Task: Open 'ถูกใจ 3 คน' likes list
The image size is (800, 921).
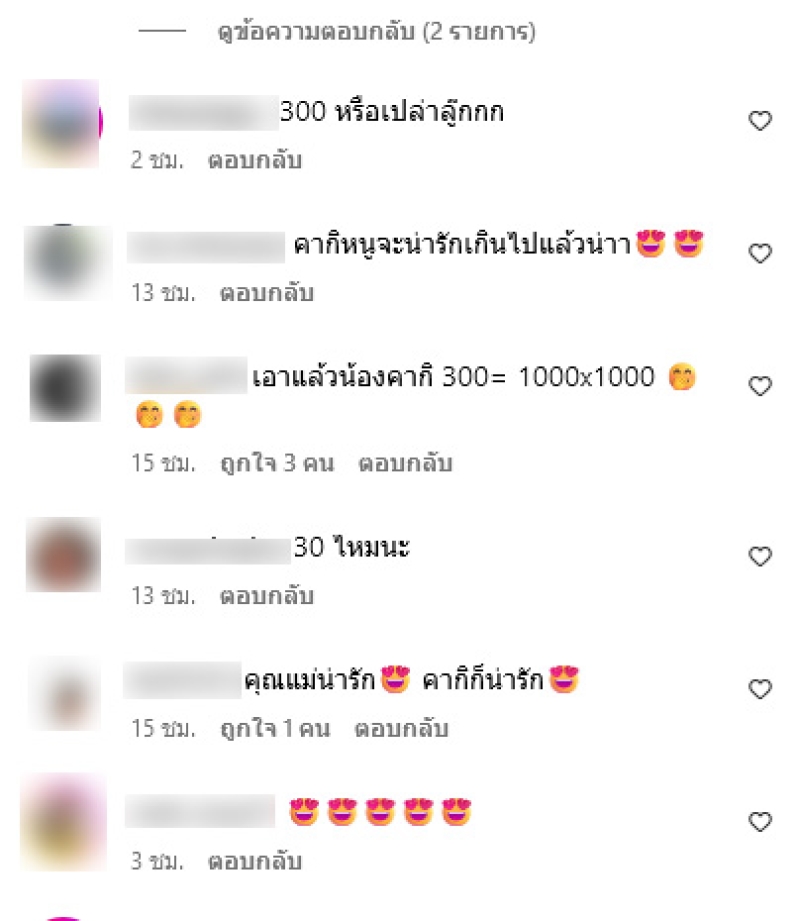Action: [277, 463]
